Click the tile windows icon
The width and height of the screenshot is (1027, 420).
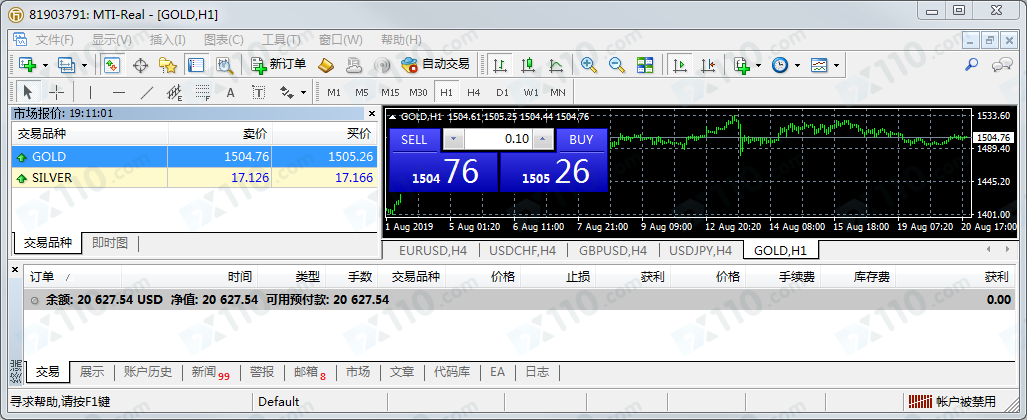point(645,65)
